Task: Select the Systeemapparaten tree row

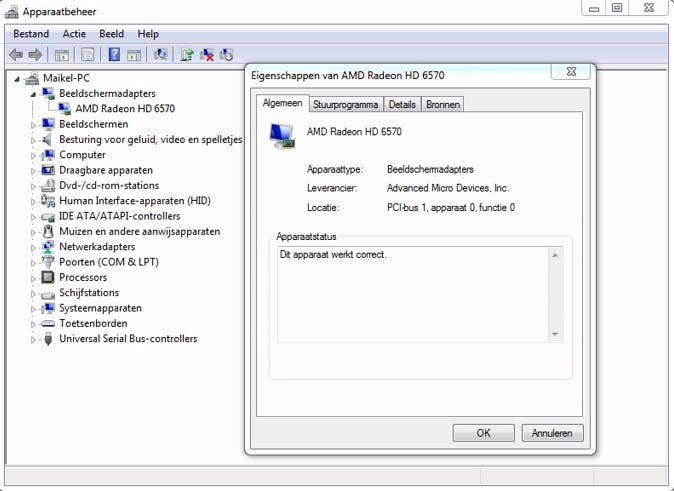Action: coord(100,308)
